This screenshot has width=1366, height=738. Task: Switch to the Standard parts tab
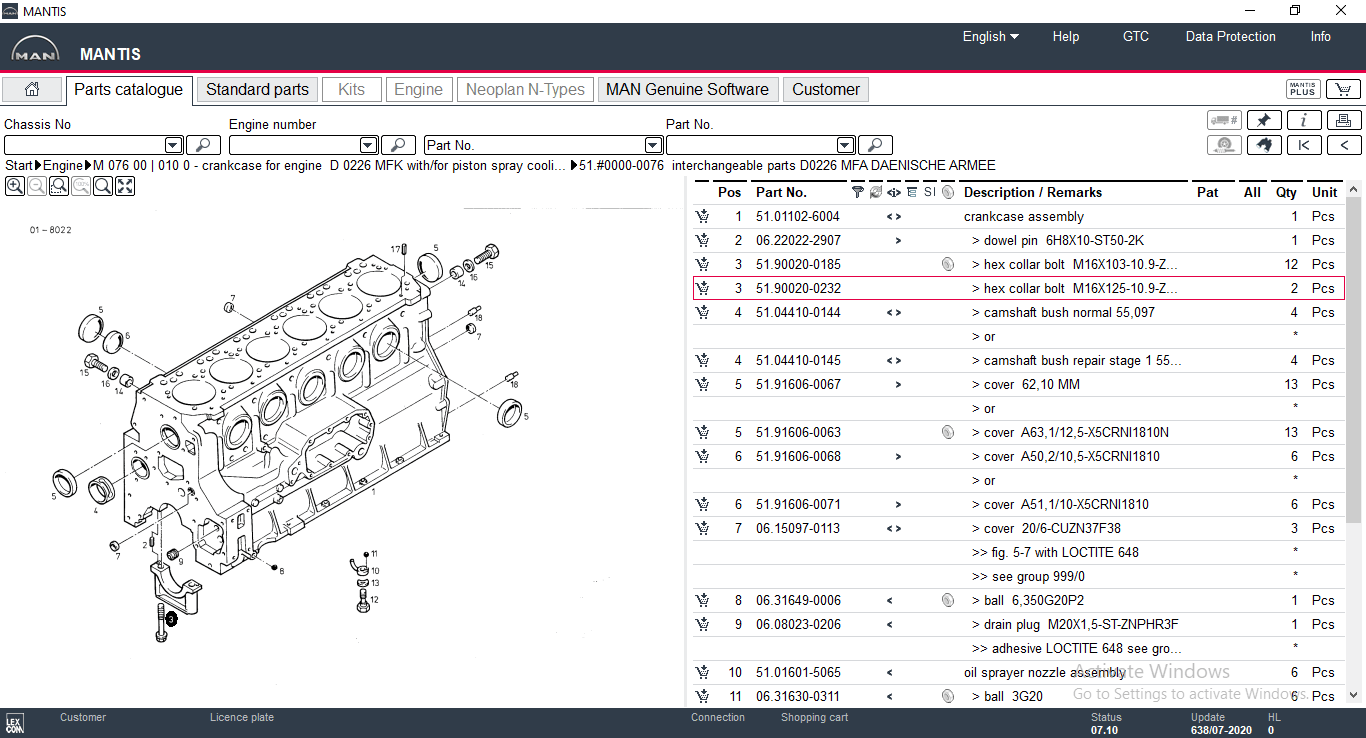point(257,90)
